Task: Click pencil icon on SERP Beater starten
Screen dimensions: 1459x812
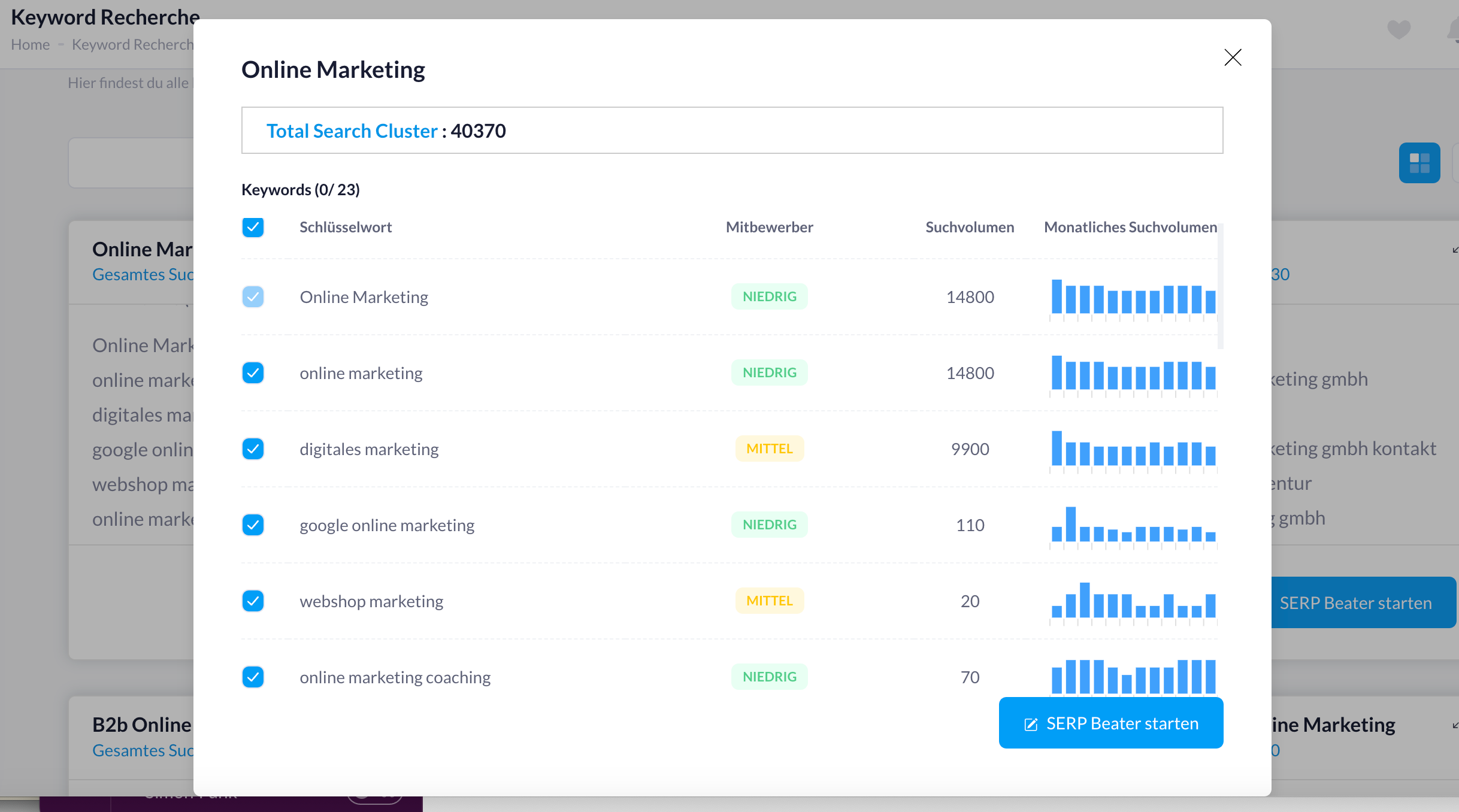Action: click(x=1031, y=725)
